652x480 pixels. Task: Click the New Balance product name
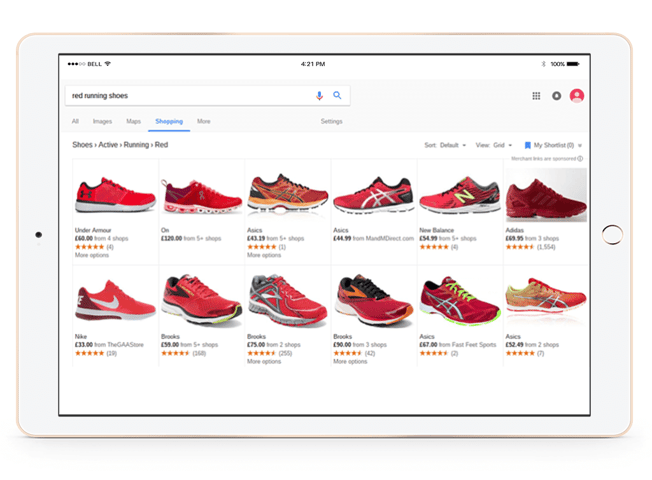point(437,230)
